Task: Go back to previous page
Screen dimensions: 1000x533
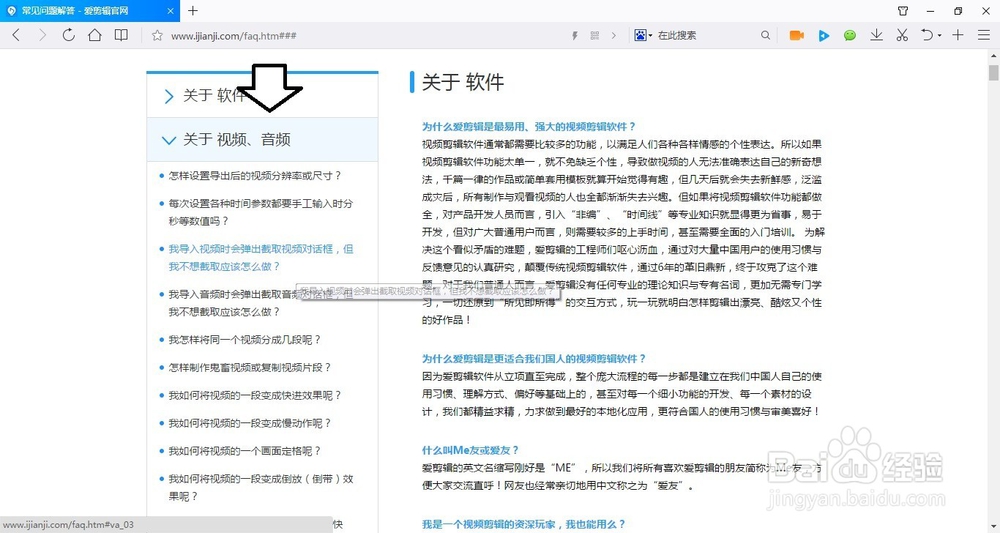Action: pyautogui.click(x=17, y=35)
